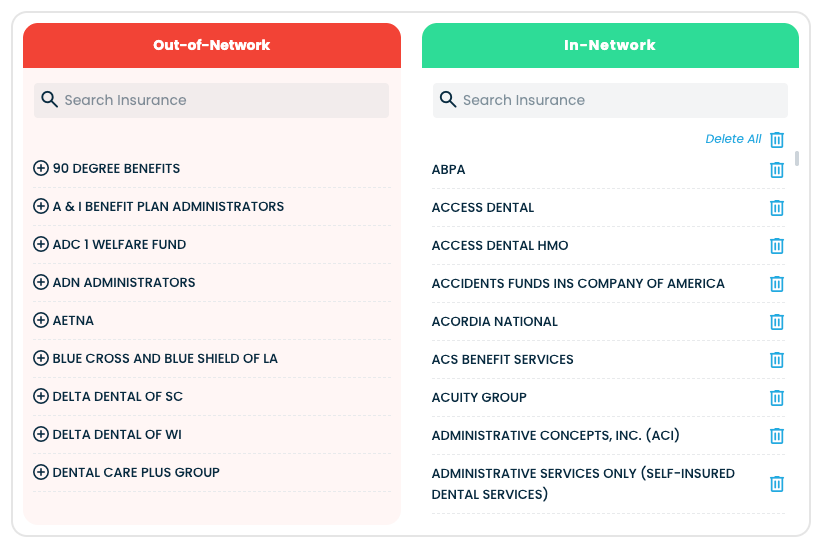Click plus icon beside 90 DEGREE BENEFITS
The width and height of the screenshot is (822, 550).
point(41,168)
